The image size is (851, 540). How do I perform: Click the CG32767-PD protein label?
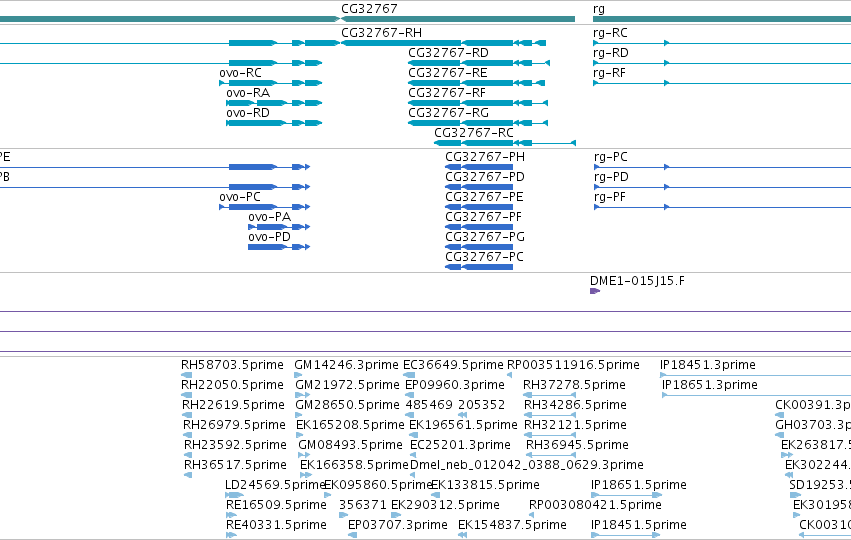[x=485, y=177]
